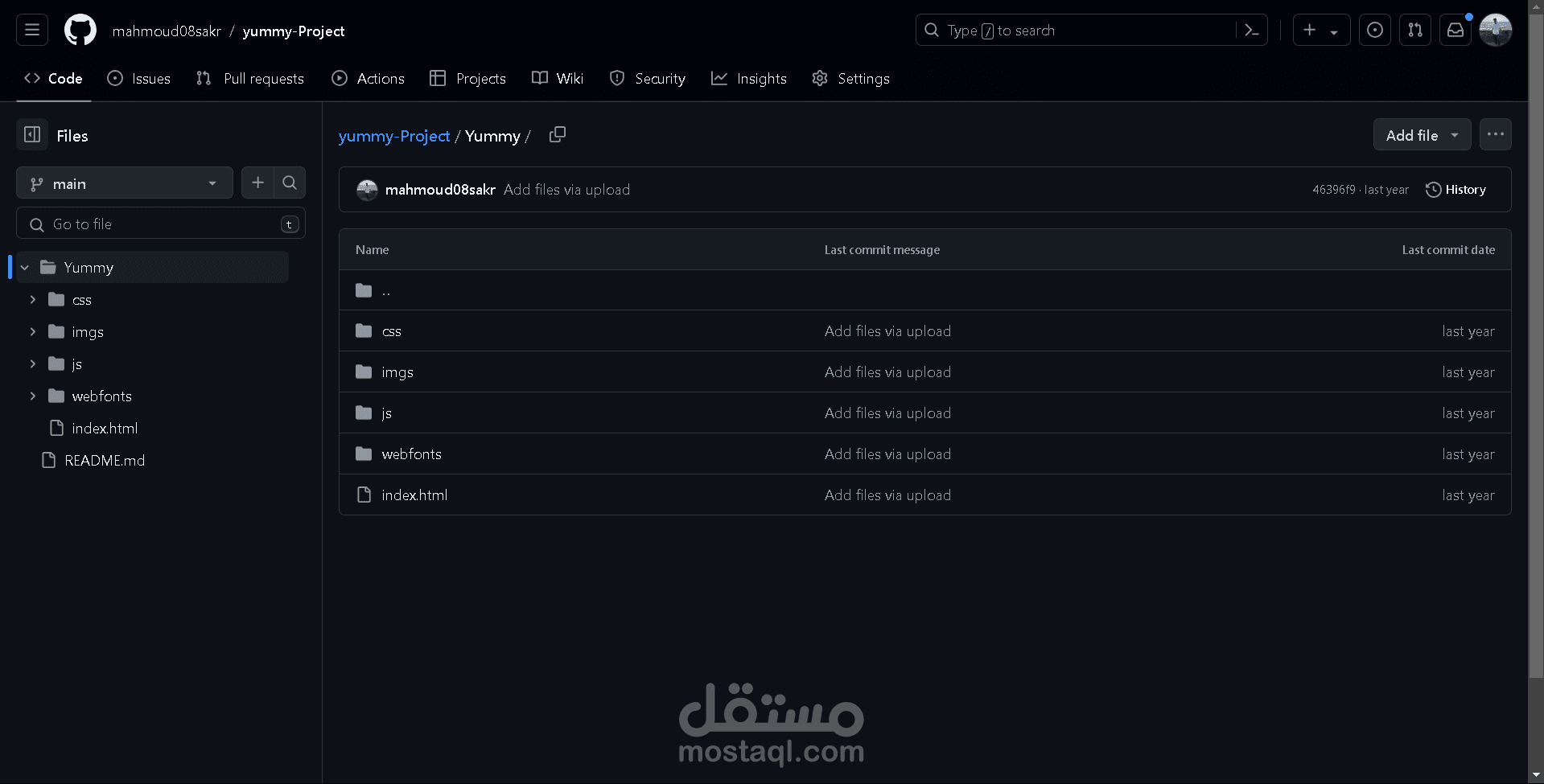This screenshot has width=1544, height=784.
Task: View notifications inbox
Action: click(1455, 31)
